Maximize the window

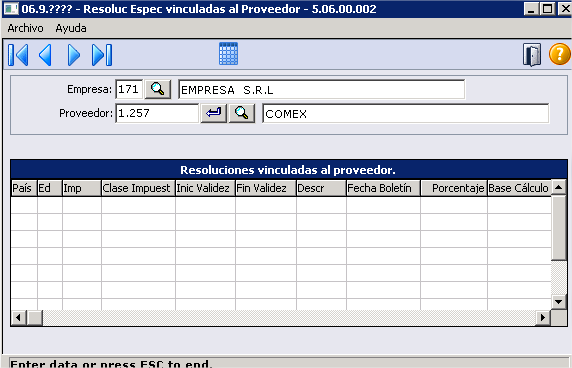pos(548,9)
